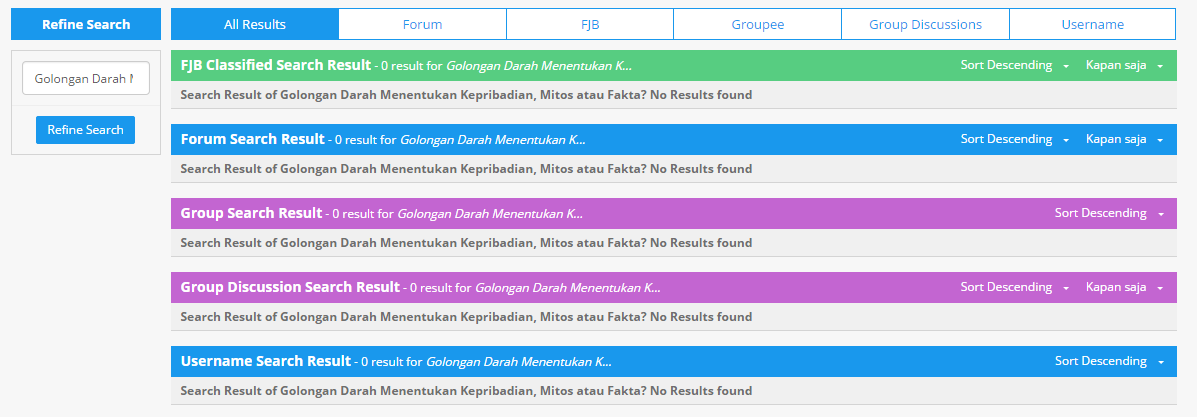This screenshot has height=417, width=1197.
Task: Open Kapan saja filter in Group Discussion results
Action: (x=1124, y=288)
